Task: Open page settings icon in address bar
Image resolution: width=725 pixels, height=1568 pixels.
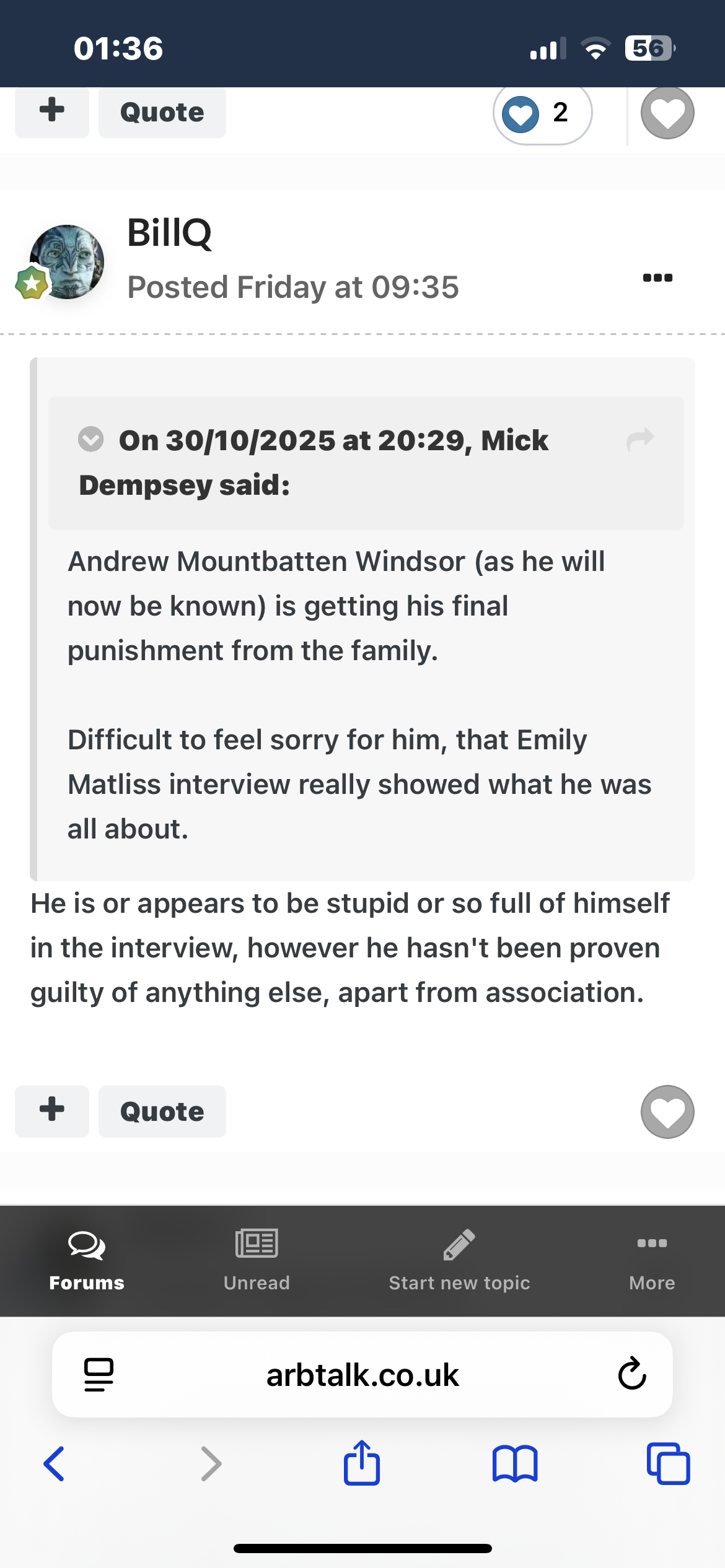Action: tap(99, 1374)
